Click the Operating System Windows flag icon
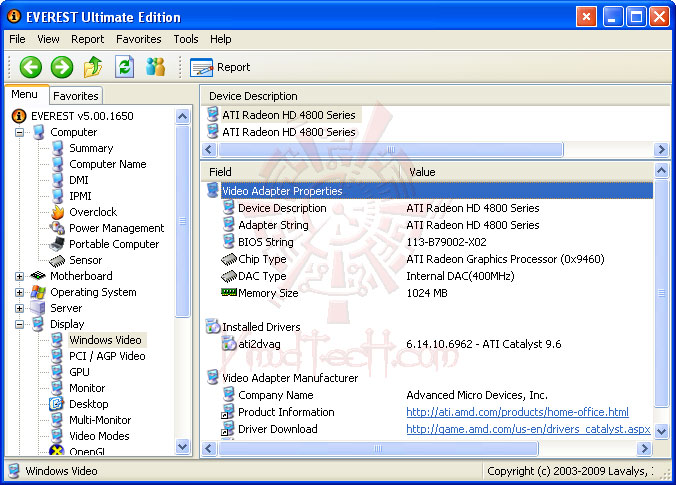Image resolution: width=676 pixels, height=485 pixels. 38,292
